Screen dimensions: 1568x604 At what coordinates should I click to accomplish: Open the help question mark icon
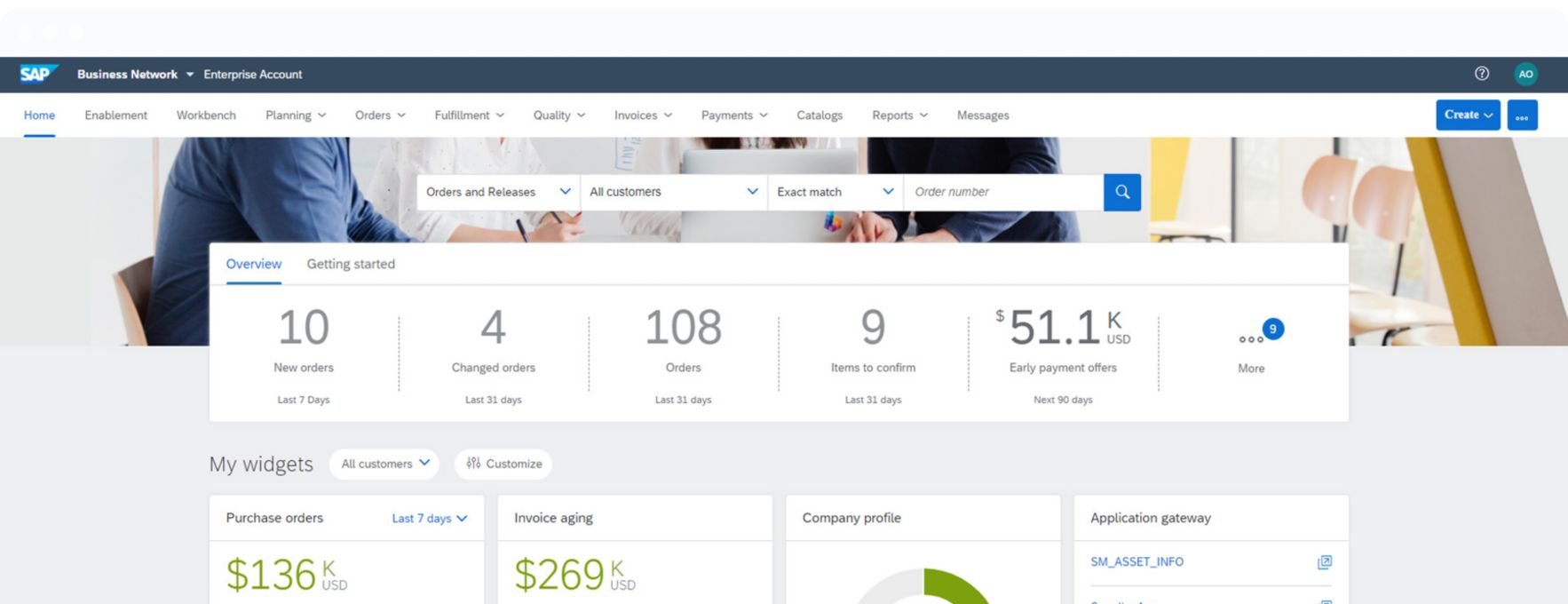1481,74
